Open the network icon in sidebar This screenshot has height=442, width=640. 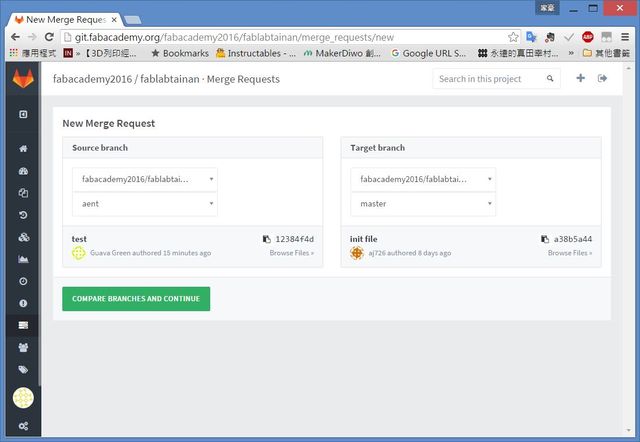coord(23,237)
